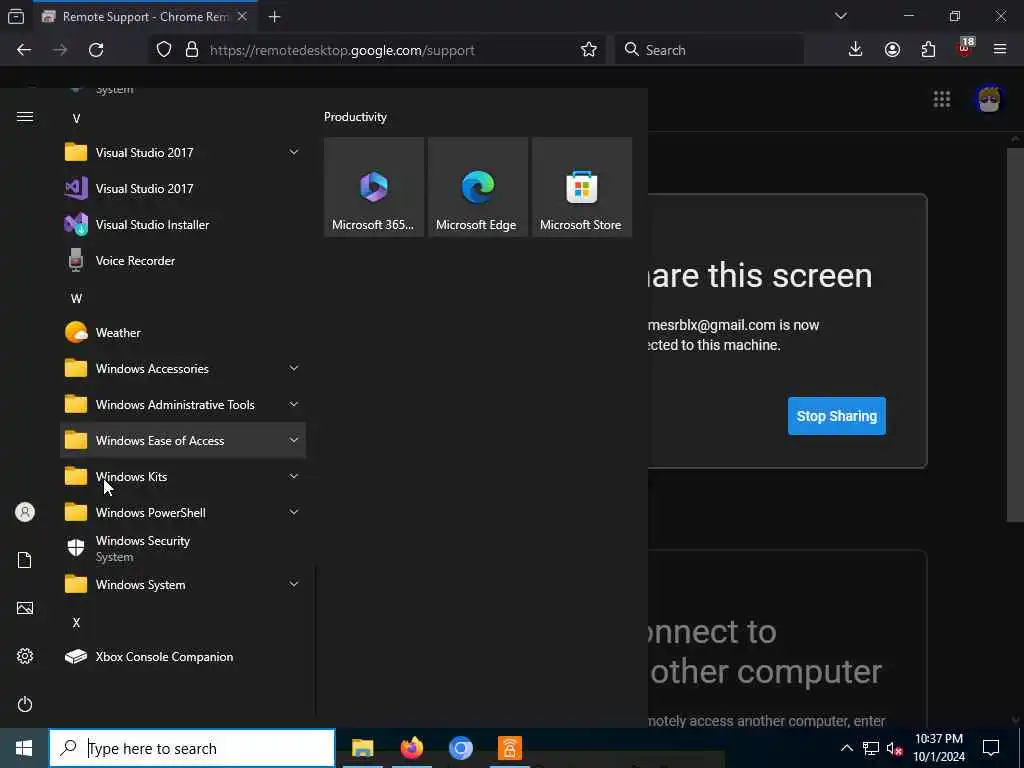Show tracking protection shield info

click(164, 50)
